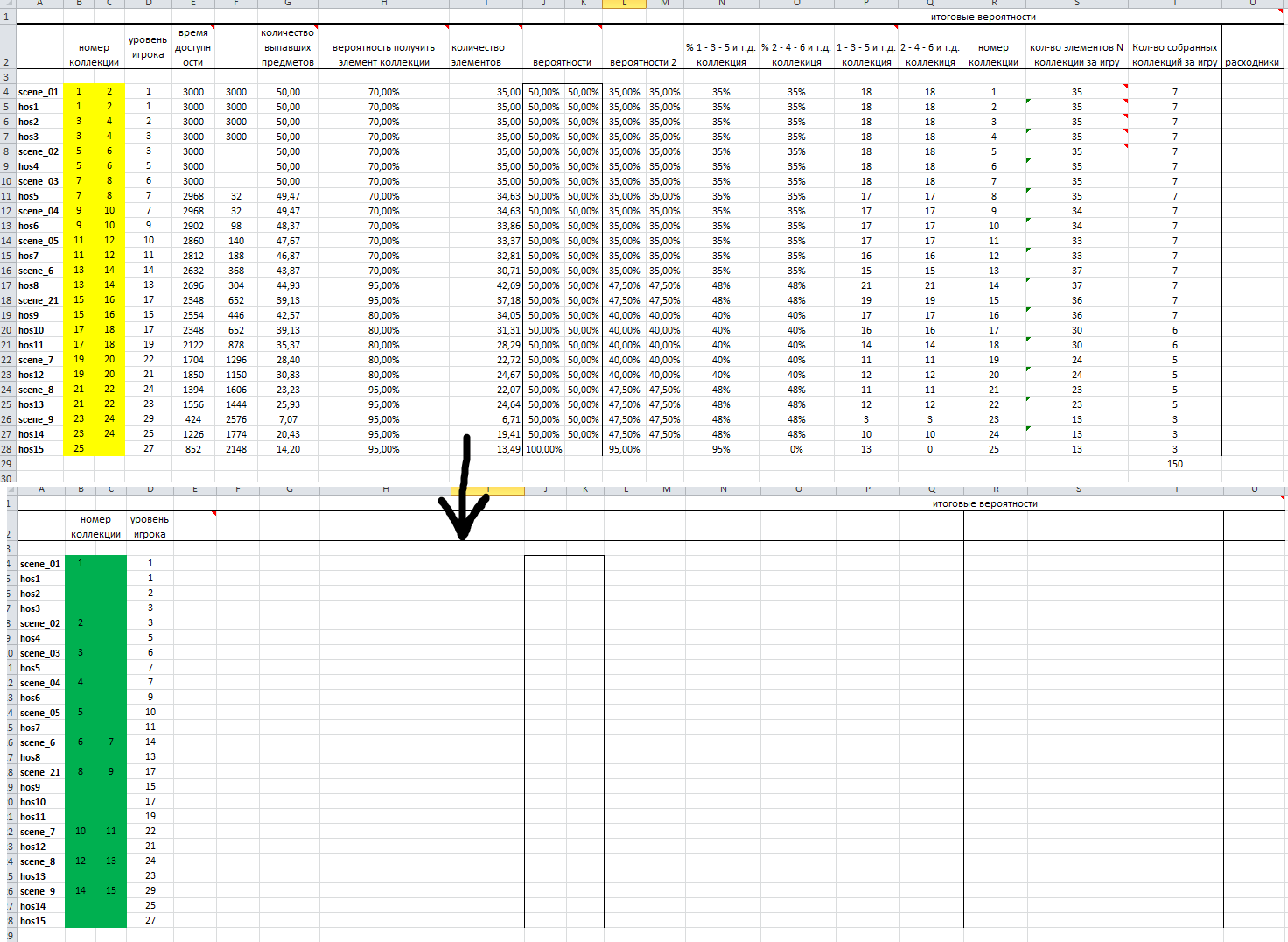Screen dimensions: 1288x942
Task: Click the "Кол-во собранных коллекций за игру" header
Action: pyautogui.click(x=1174, y=54)
